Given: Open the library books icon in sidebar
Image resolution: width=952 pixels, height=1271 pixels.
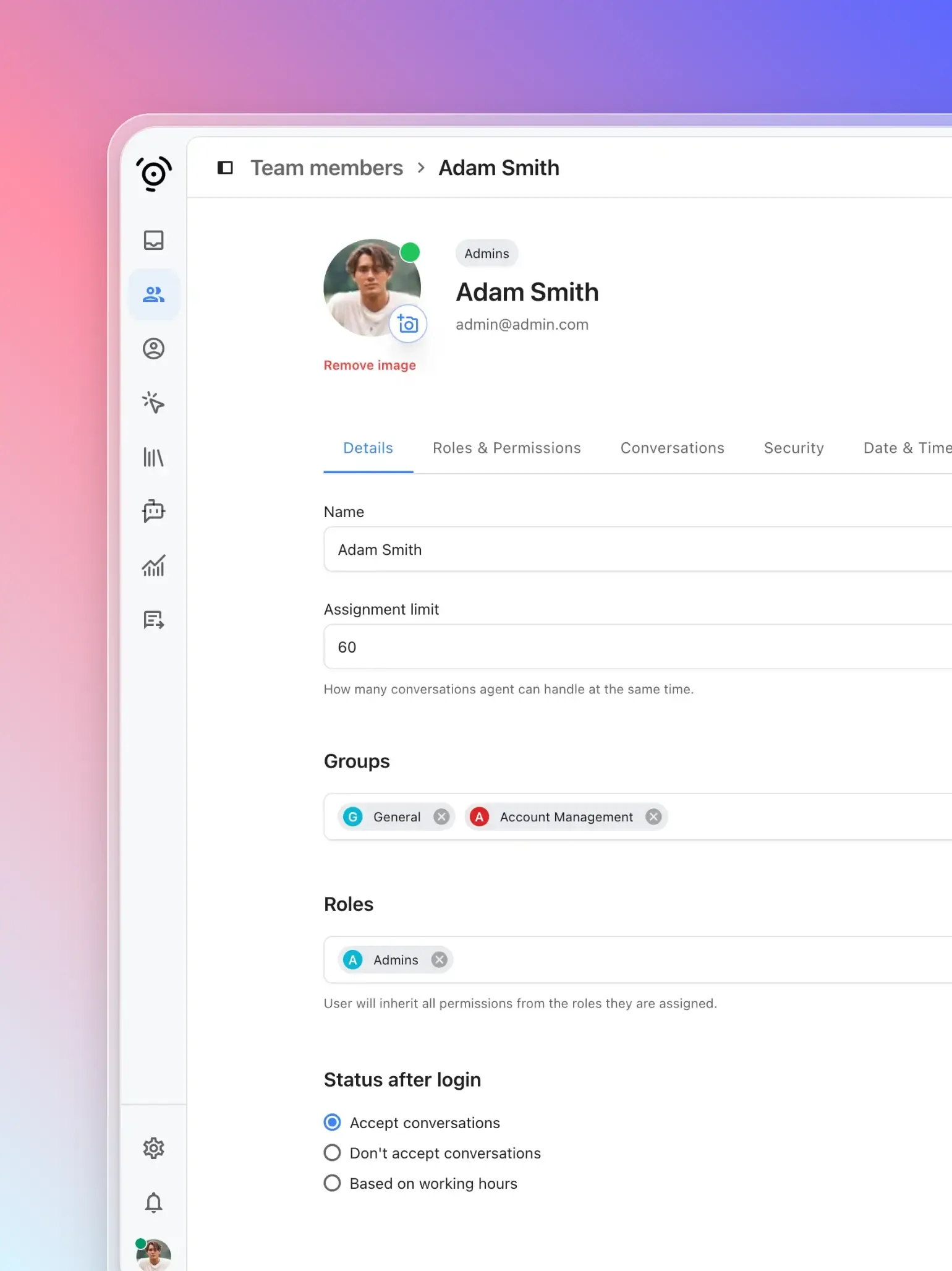Looking at the screenshot, I should (x=153, y=457).
